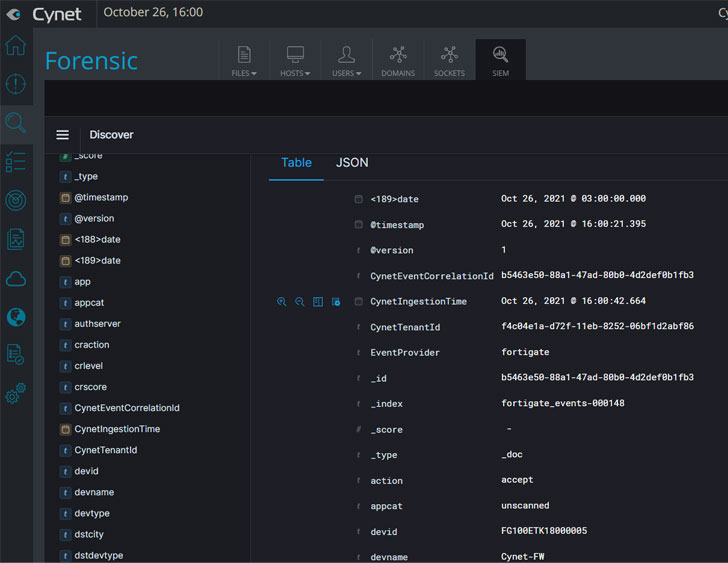Toggle CynetIngestionTime column in table icon
Screen dimensions: 728x563
(x=318, y=302)
